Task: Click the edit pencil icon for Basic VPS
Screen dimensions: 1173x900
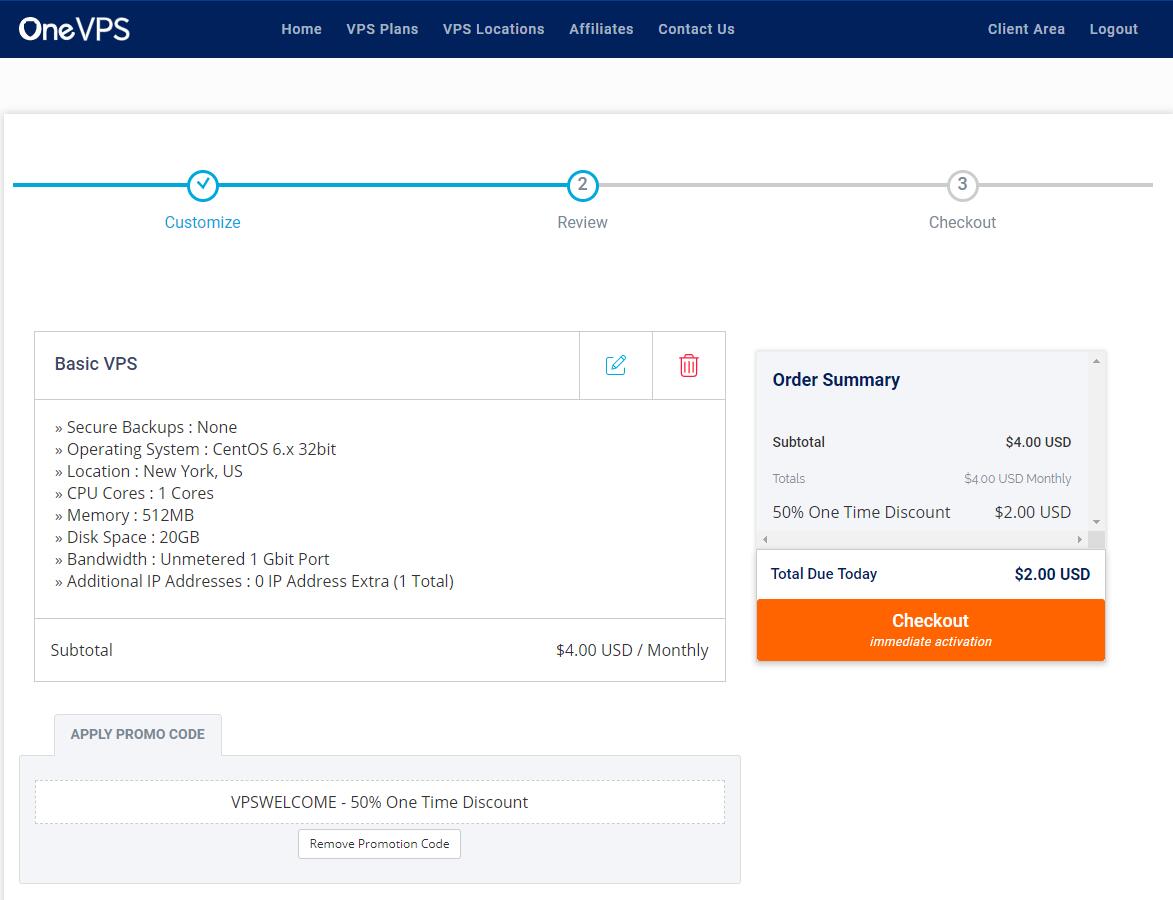Action: 616,365
